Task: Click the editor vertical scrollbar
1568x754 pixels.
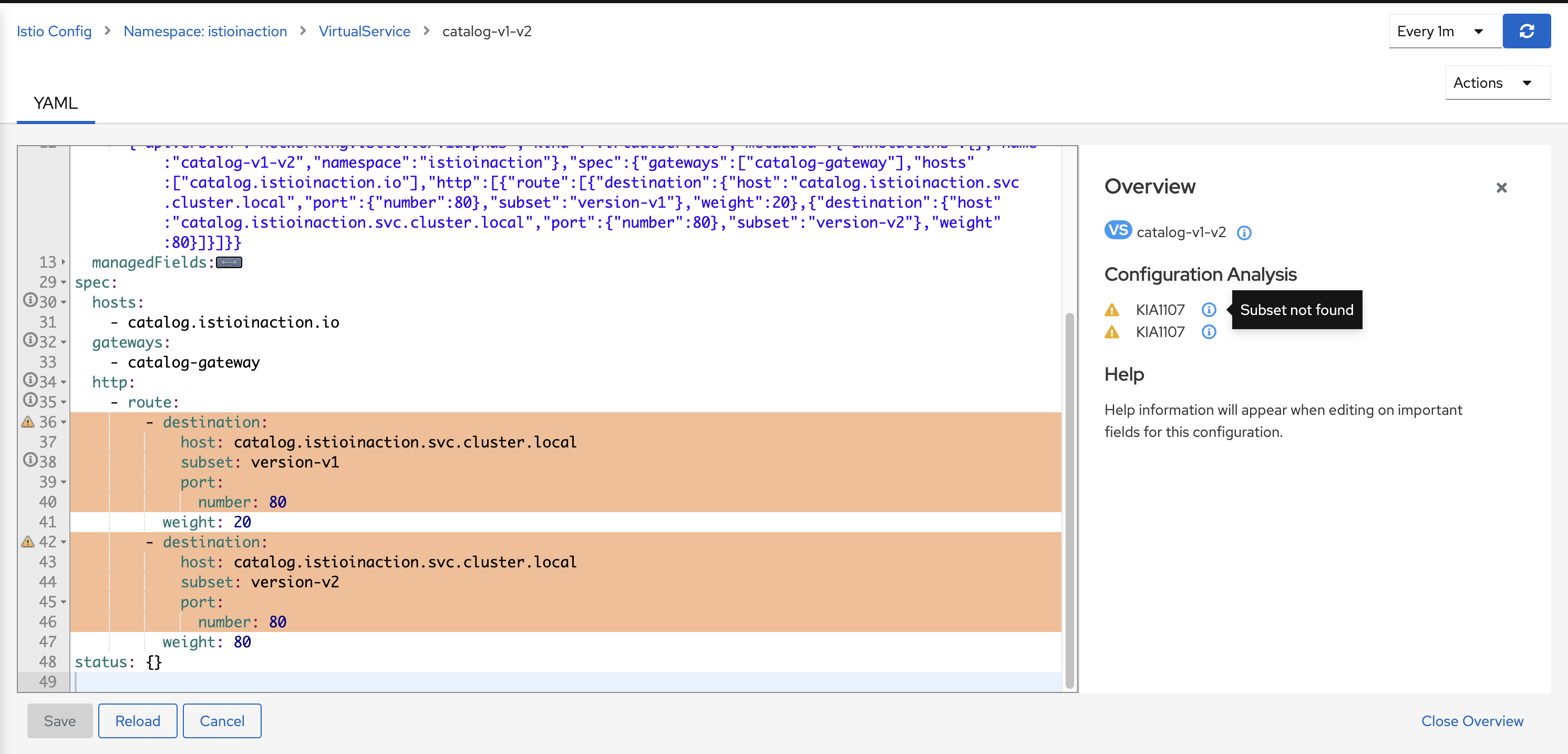Action: (1069, 500)
